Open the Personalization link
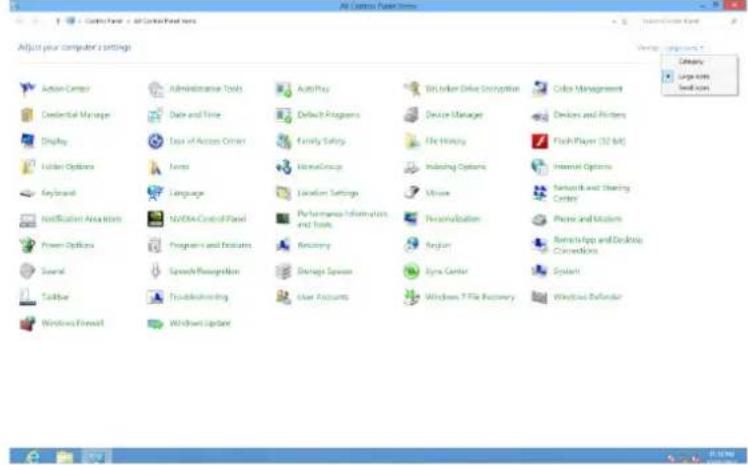The image size is (748, 465). 453,219
